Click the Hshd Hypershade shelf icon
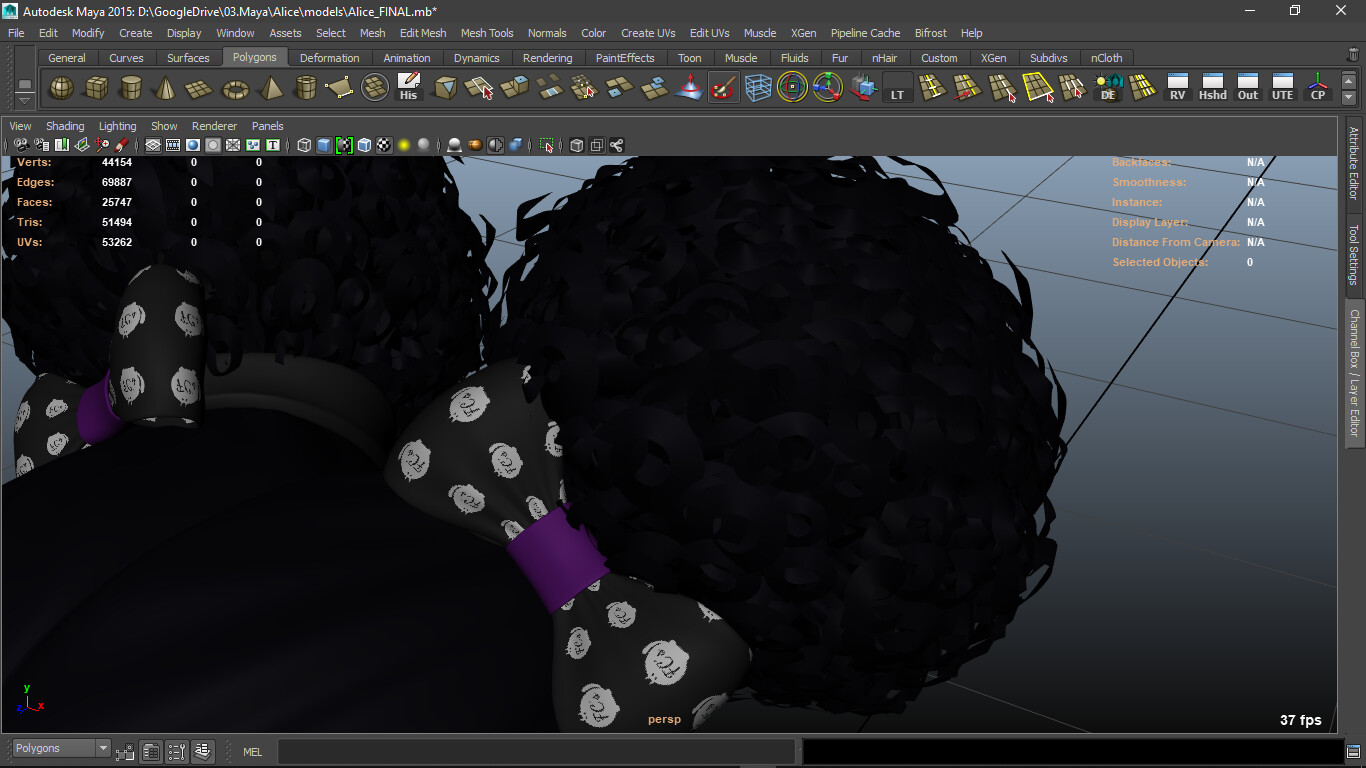This screenshot has height=768, width=1366. 1213,89
